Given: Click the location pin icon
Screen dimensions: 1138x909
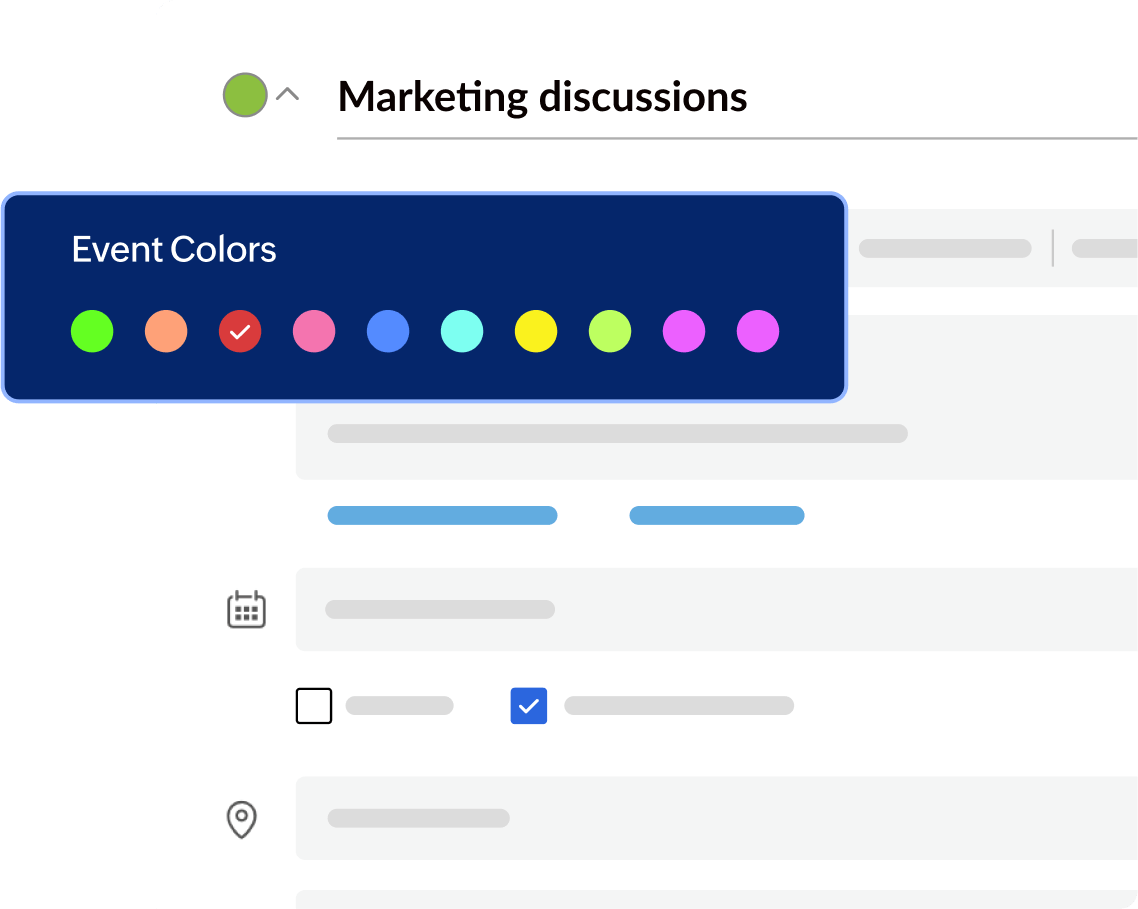Looking at the screenshot, I should [241, 819].
